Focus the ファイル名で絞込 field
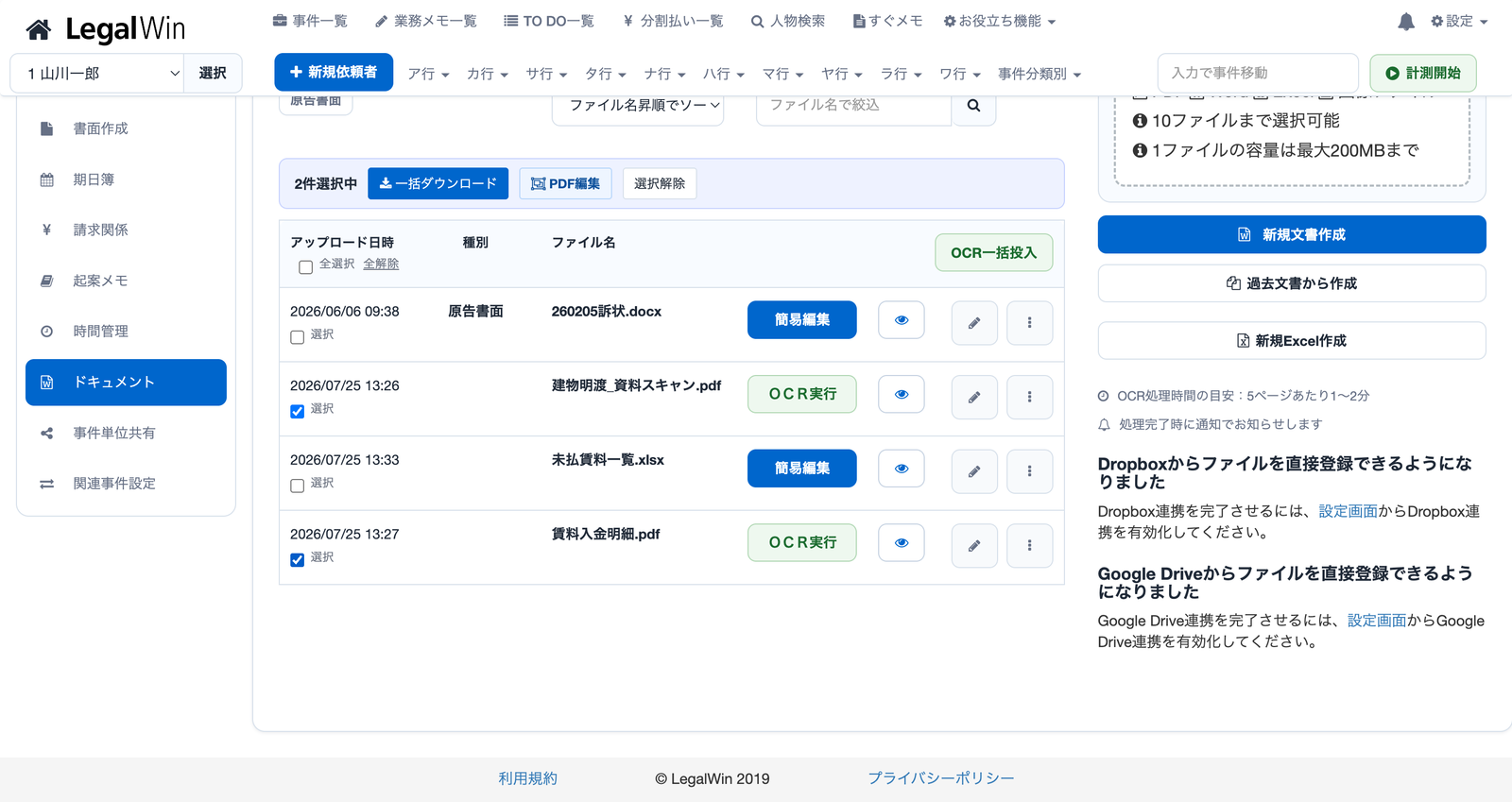Image resolution: width=1512 pixels, height=802 pixels. click(853, 105)
